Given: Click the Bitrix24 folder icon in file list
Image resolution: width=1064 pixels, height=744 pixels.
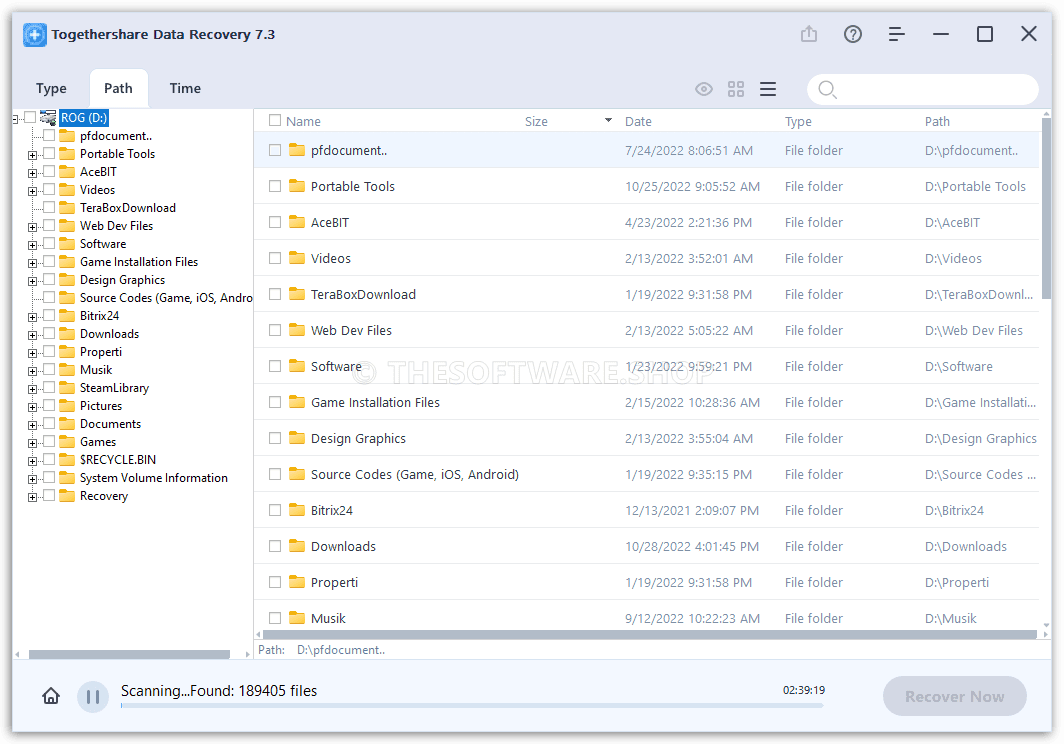Looking at the screenshot, I should click(297, 510).
